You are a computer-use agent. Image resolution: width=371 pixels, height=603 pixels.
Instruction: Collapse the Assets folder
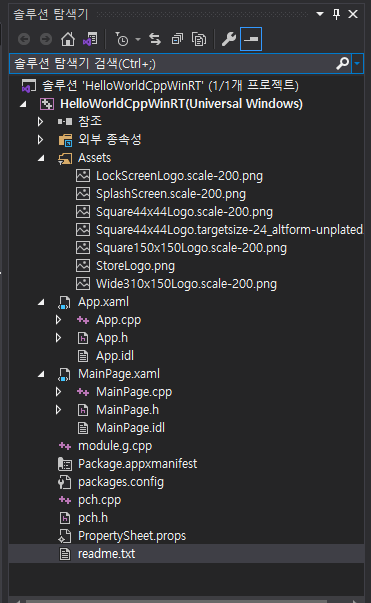point(42,158)
